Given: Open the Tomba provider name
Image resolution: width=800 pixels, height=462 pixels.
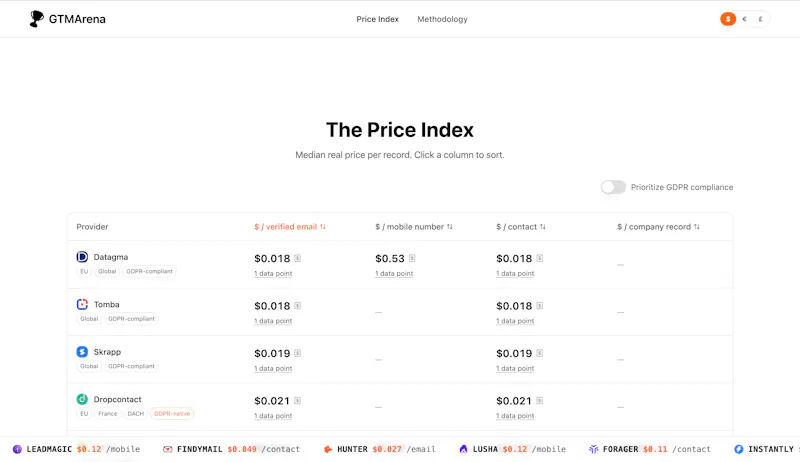Looking at the screenshot, I should [x=107, y=304].
